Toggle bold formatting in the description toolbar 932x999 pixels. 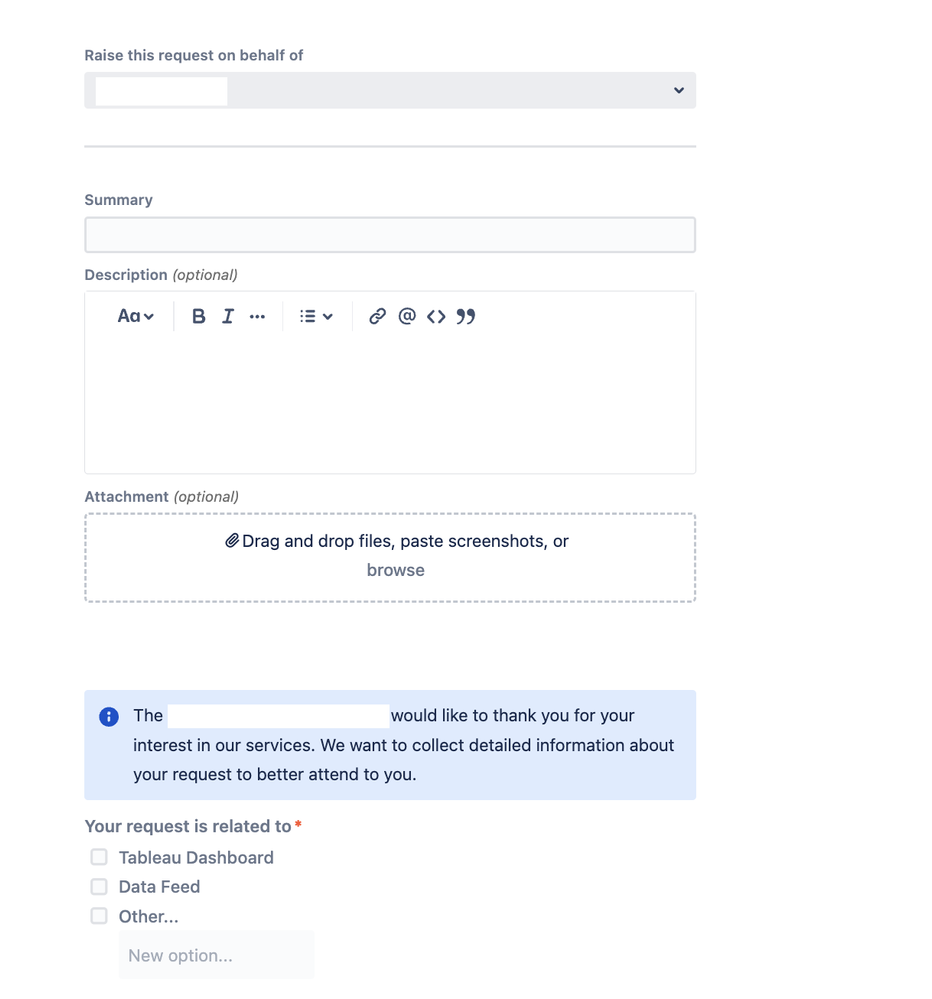(198, 316)
